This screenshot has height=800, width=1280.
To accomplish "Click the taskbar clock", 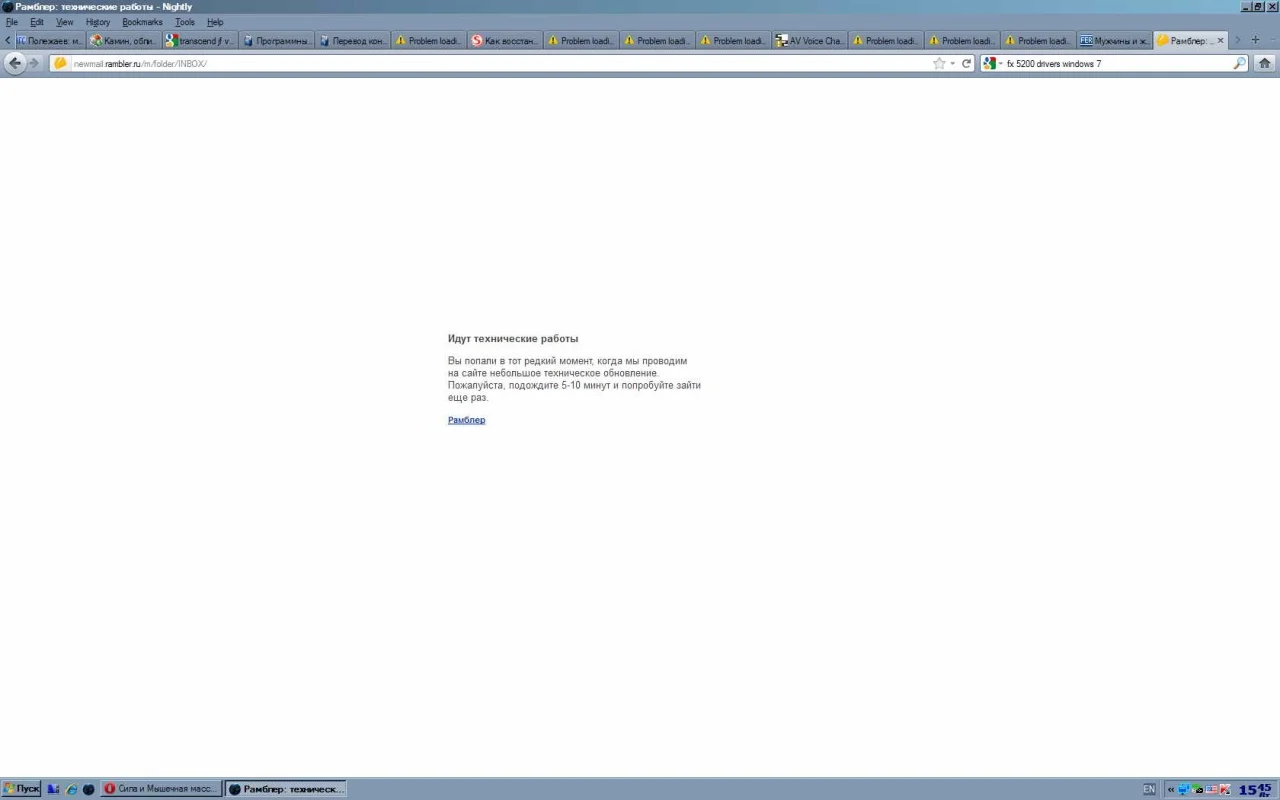I will (1256, 789).
